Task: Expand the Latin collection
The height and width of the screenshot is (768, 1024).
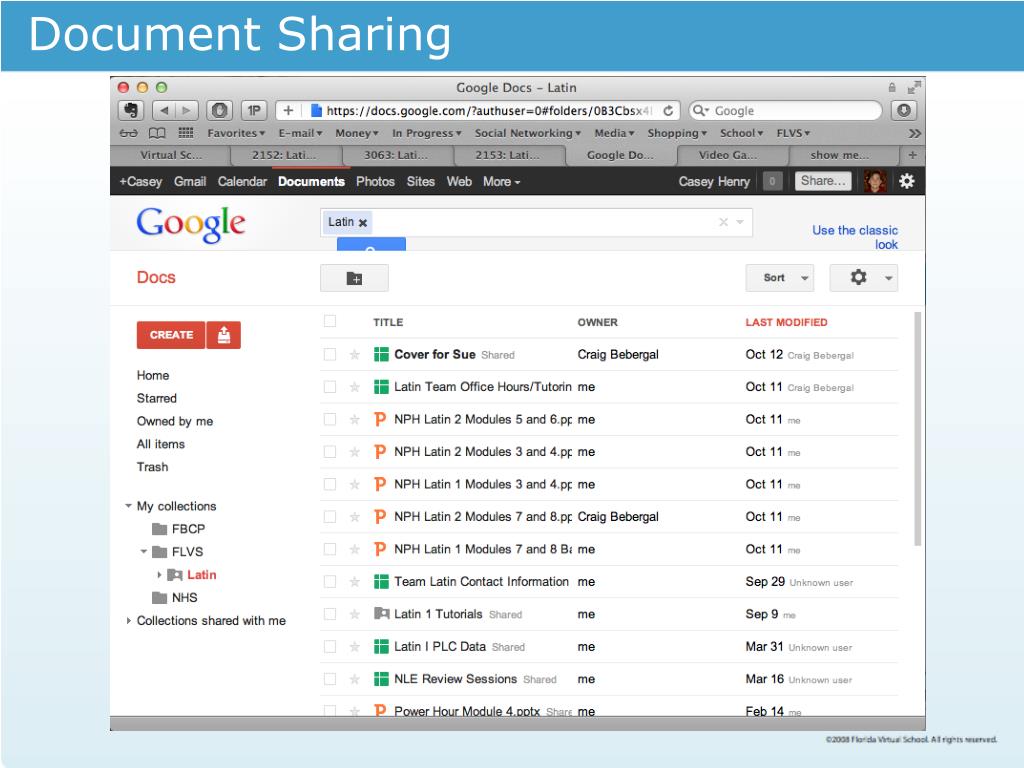Action: pyautogui.click(x=159, y=575)
